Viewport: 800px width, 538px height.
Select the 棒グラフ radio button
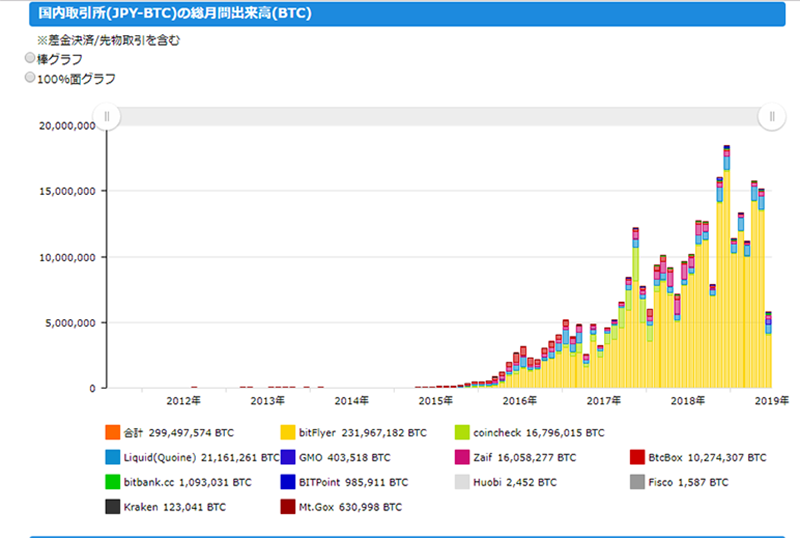tap(30, 58)
